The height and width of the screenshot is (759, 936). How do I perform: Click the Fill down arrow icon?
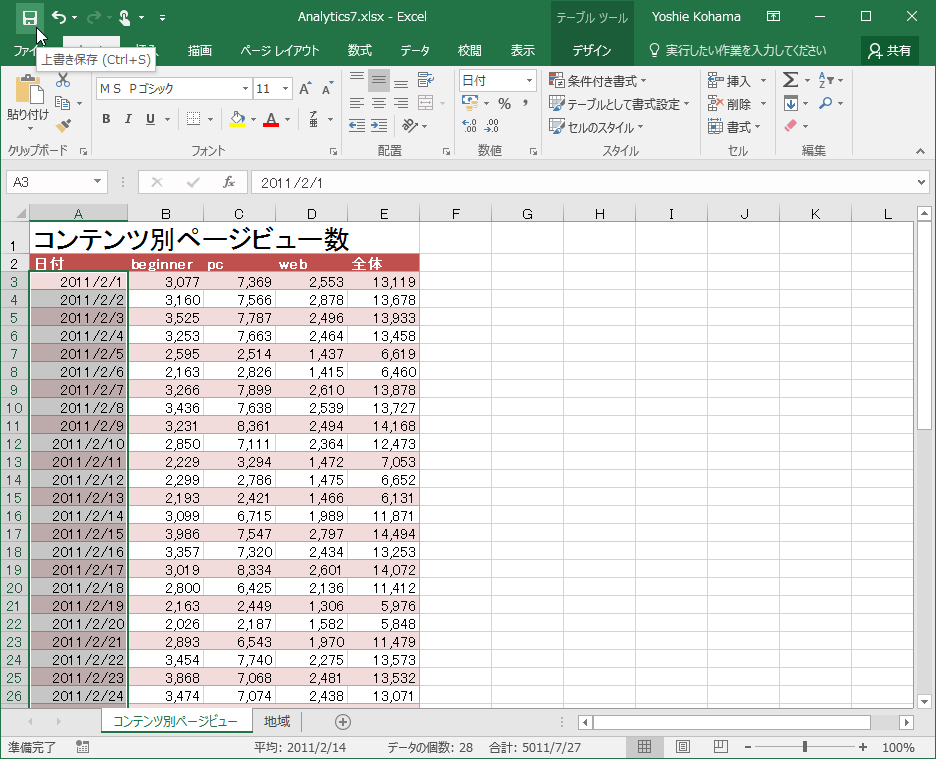(791, 103)
